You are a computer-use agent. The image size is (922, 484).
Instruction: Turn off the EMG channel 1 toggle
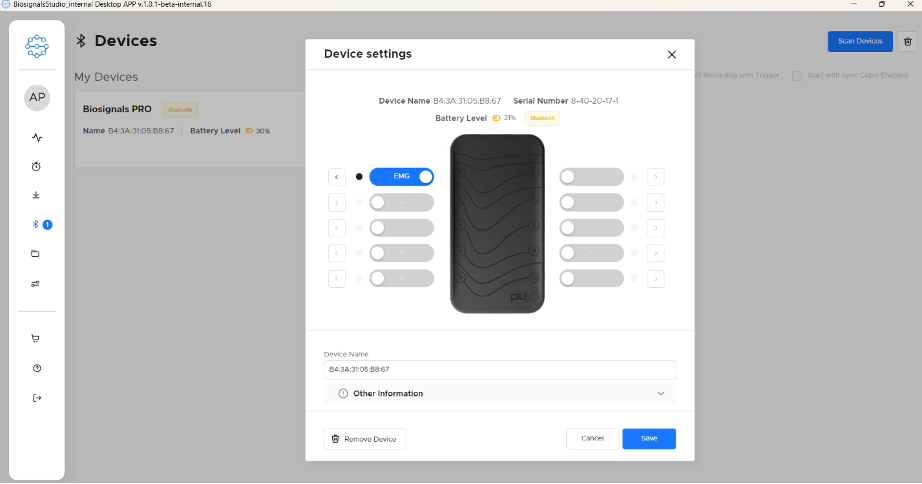[x=402, y=176]
